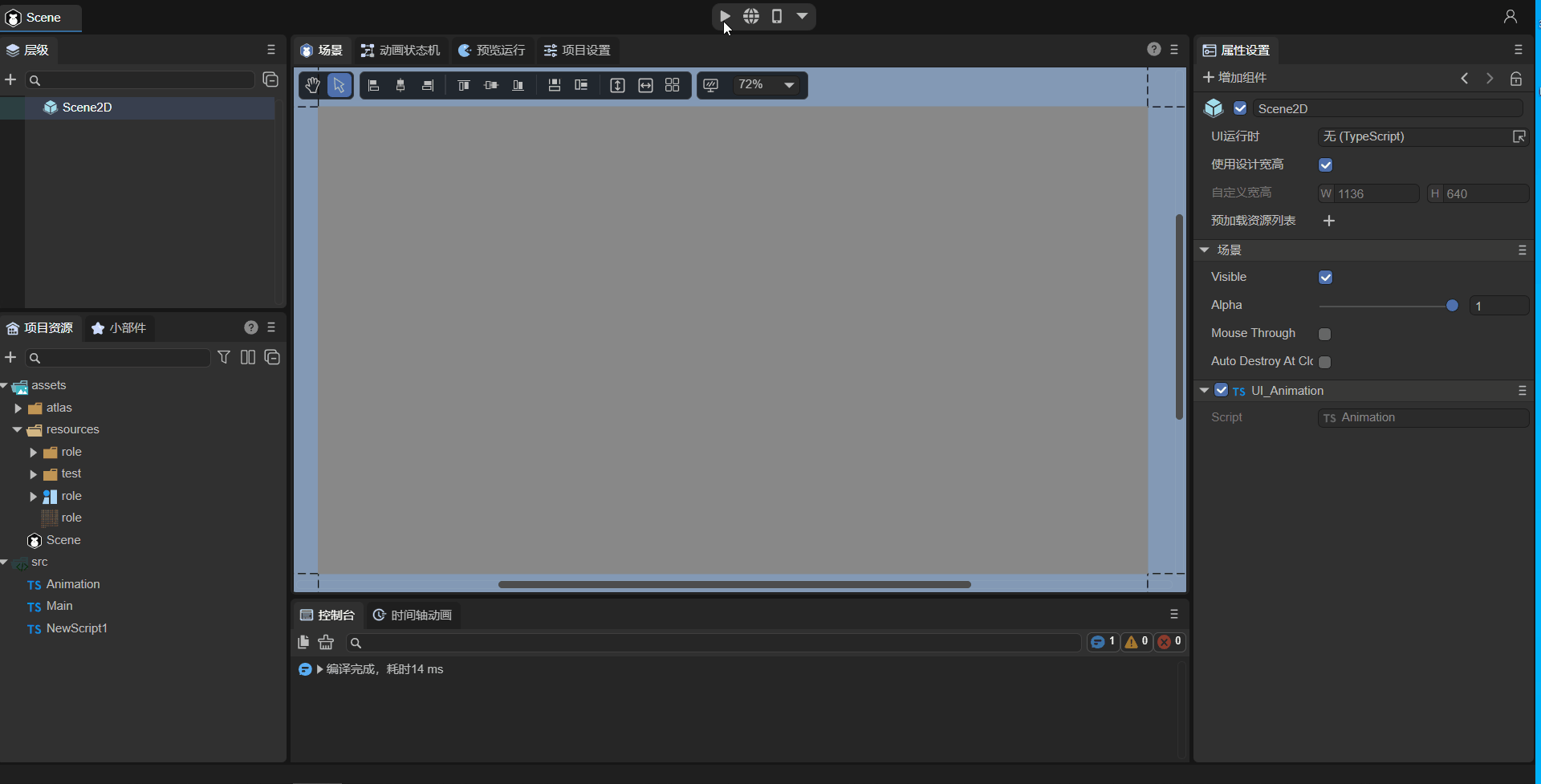The image size is (1541, 784).
Task: Click the Alpha slider handle
Action: pyautogui.click(x=1452, y=306)
